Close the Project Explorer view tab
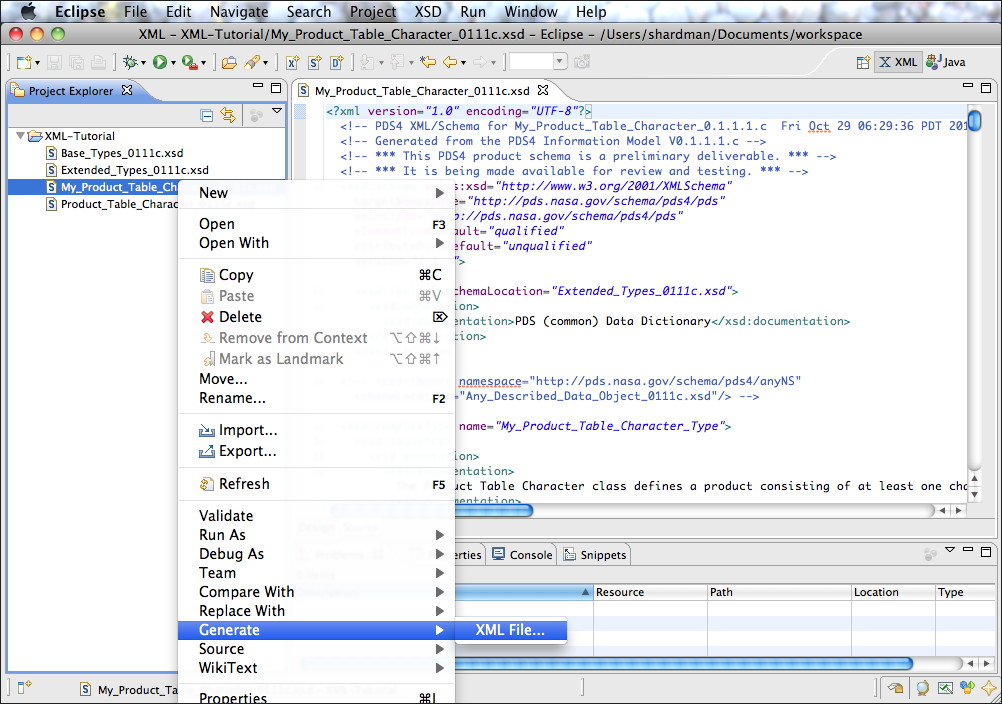 point(127,90)
